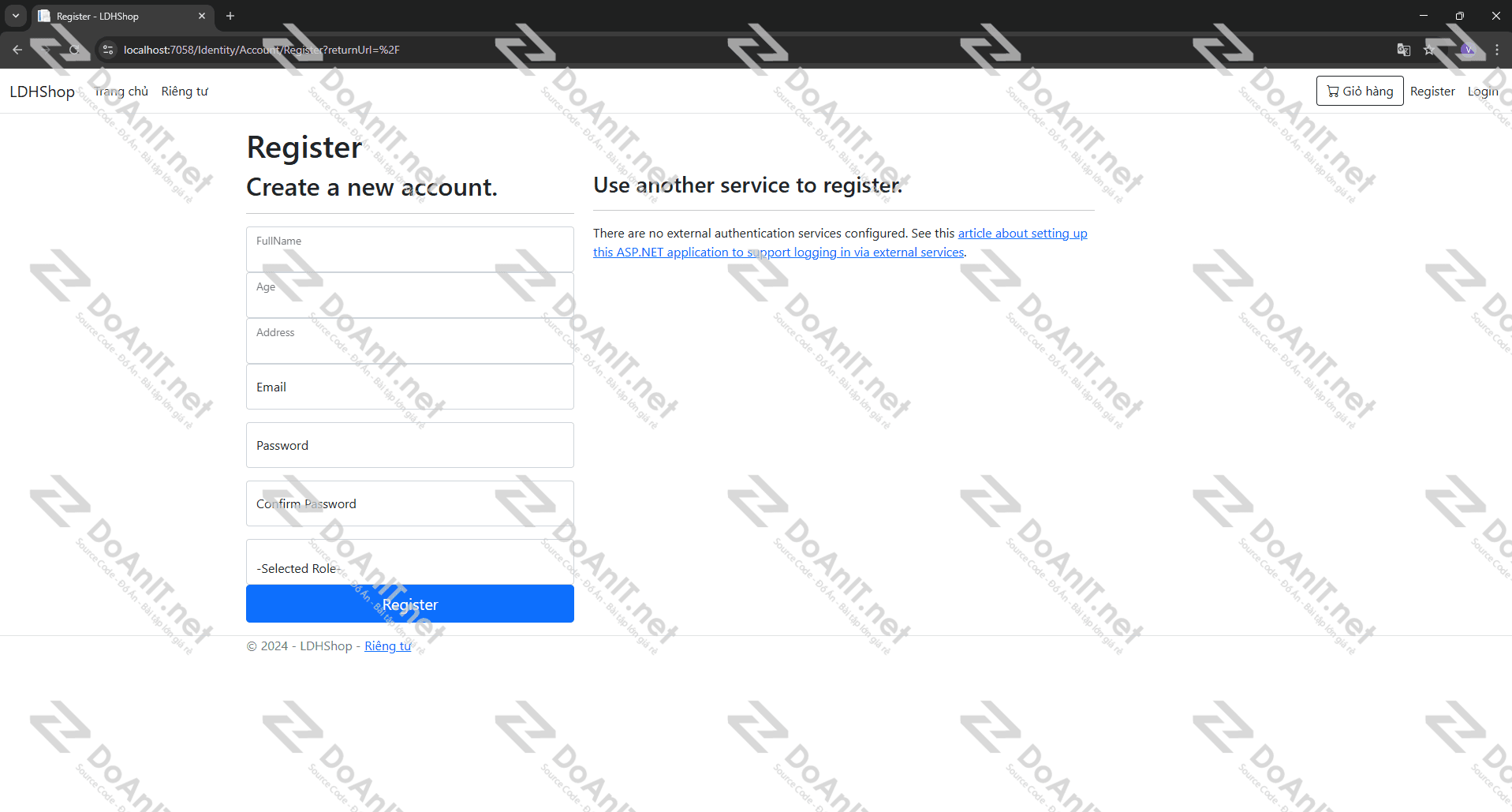Focus the Address input field

410,341
